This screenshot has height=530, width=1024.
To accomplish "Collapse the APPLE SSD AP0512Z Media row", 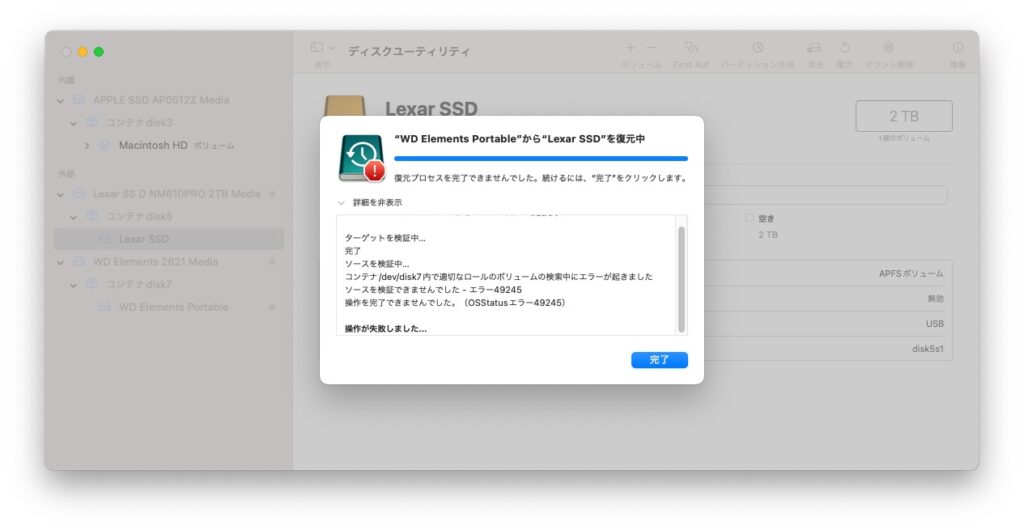I will pyautogui.click(x=61, y=101).
